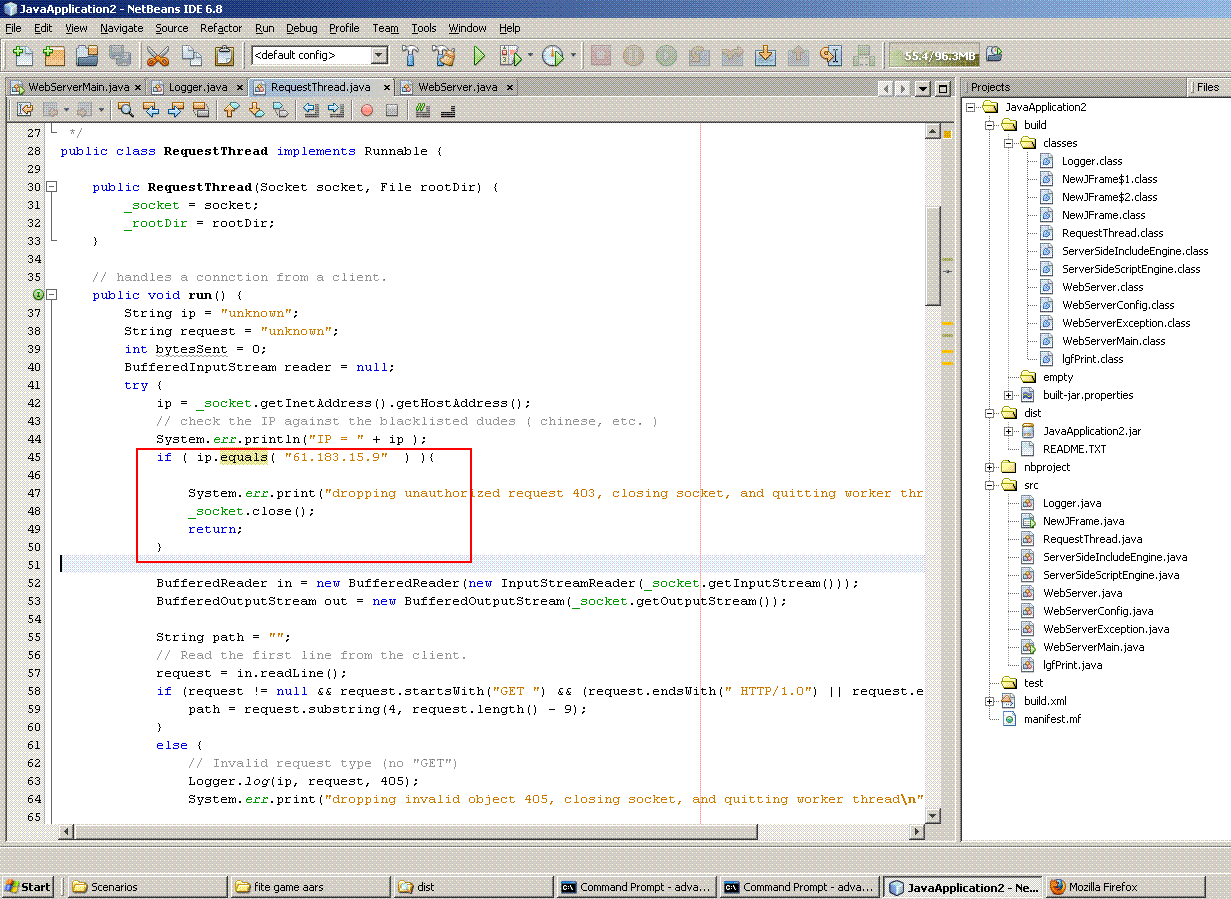Collapse the RequestThread constructor code fold
1231x899 pixels.
(x=52, y=187)
